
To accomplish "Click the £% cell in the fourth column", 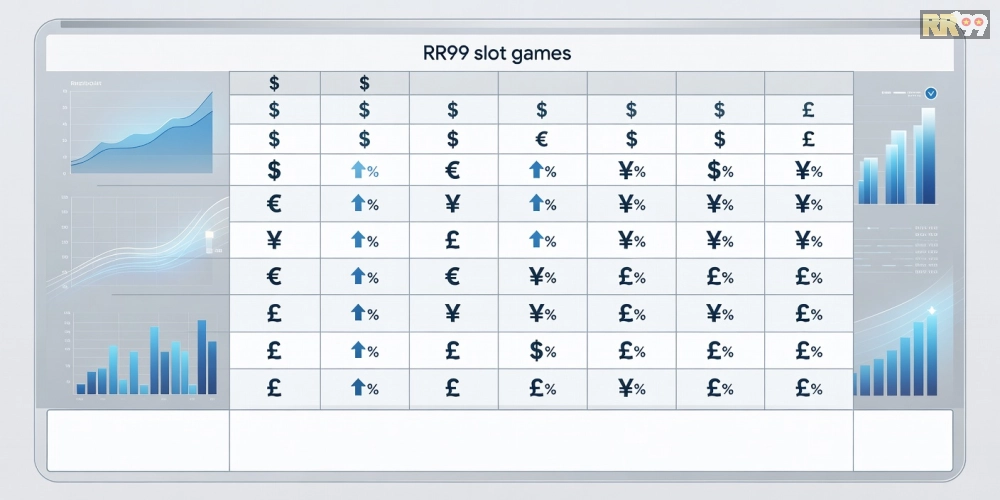I will click(x=543, y=388).
